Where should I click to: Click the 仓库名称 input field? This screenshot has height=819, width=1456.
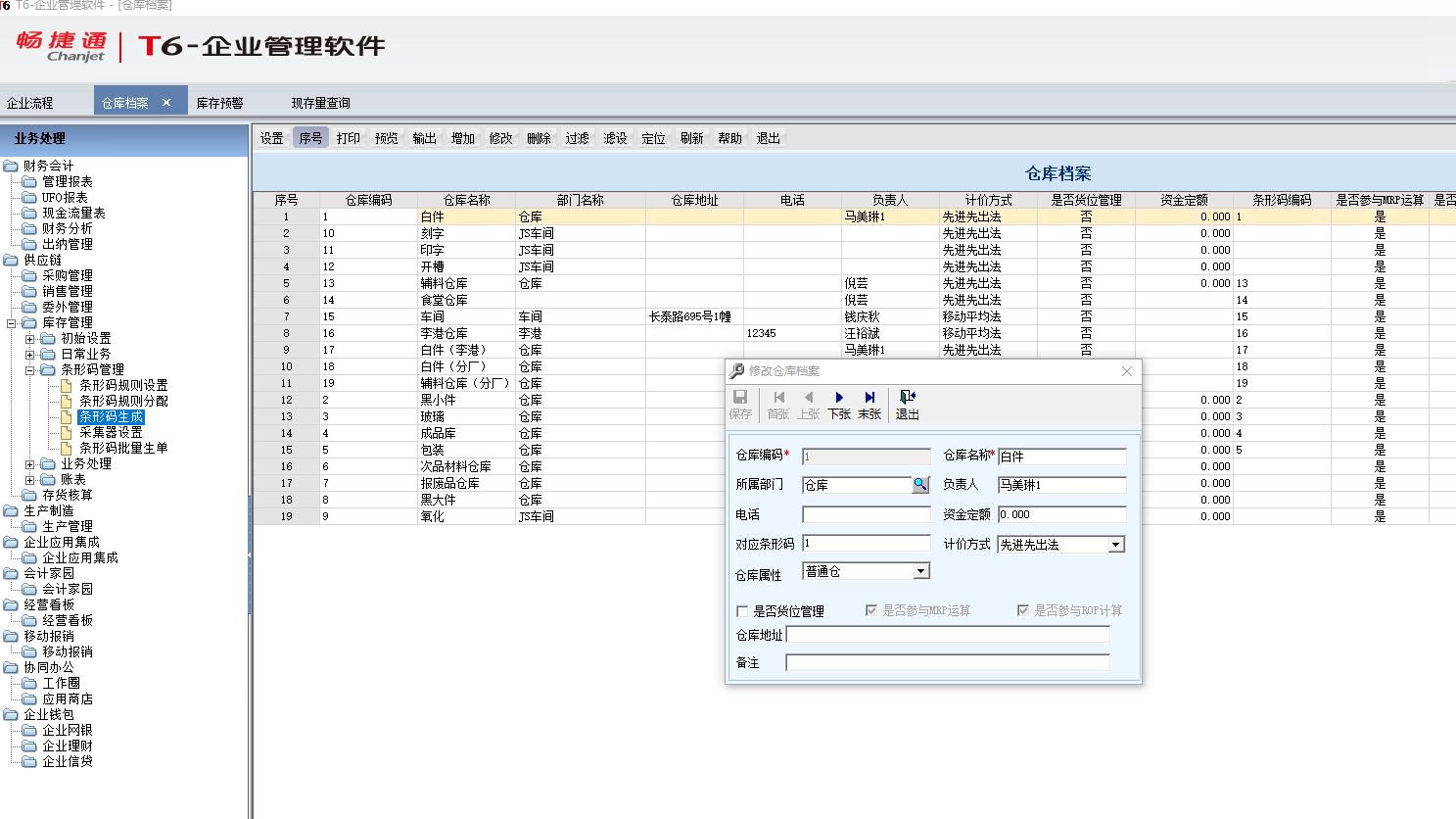click(1062, 457)
